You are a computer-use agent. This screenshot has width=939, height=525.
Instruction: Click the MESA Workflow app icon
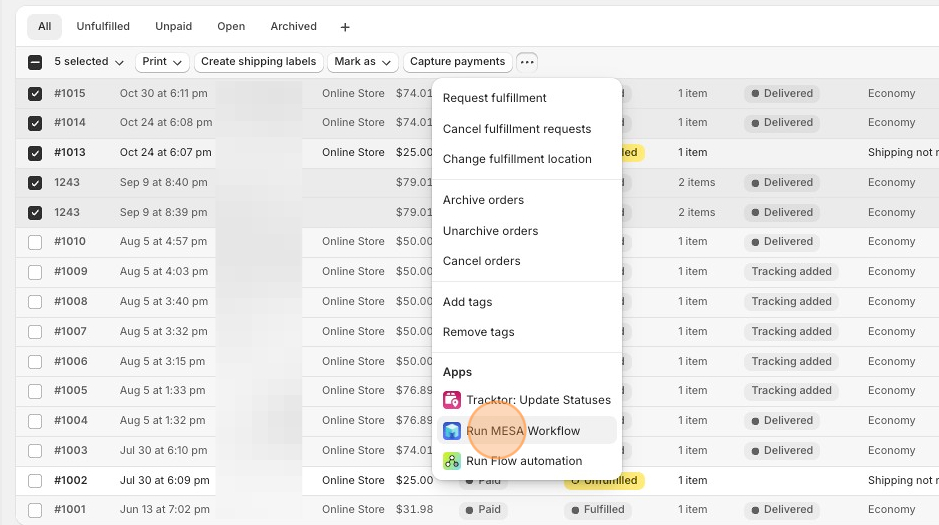[x=452, y=431]
